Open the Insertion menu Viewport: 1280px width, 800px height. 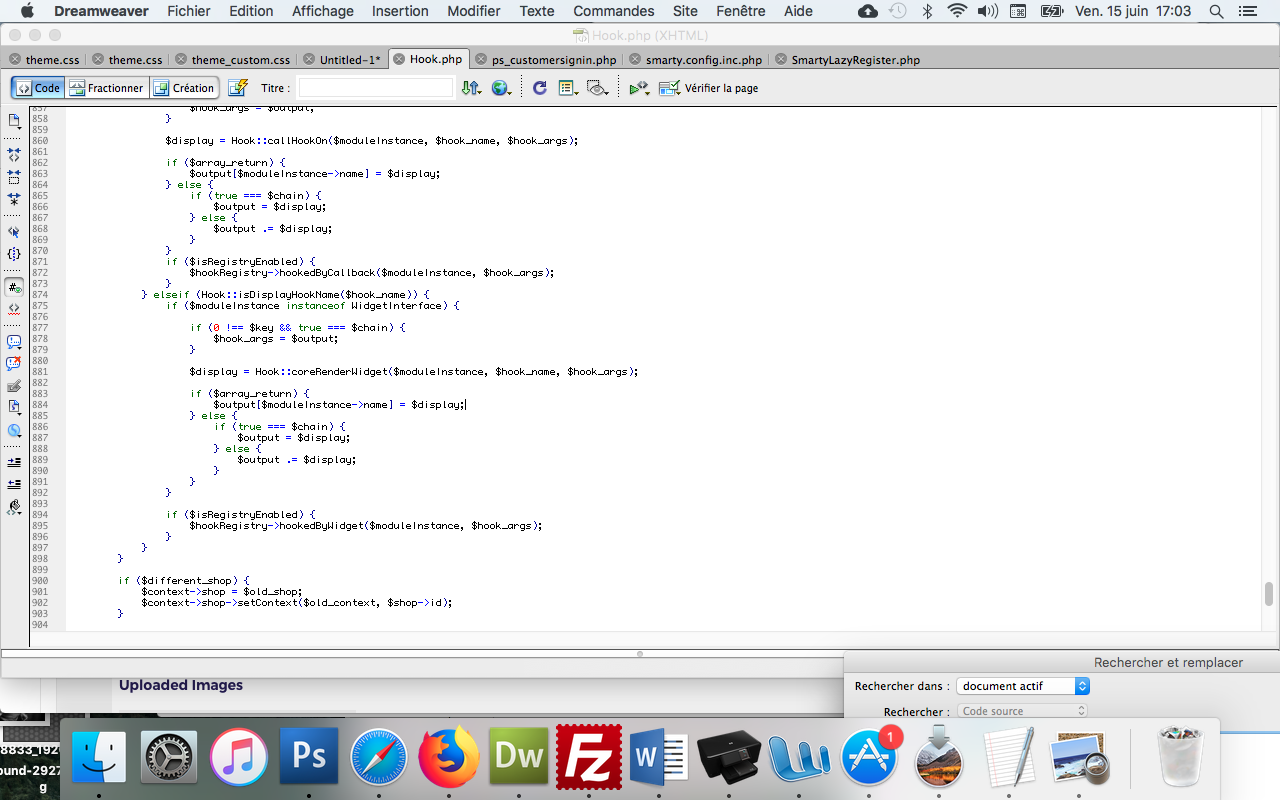tap(400, 11)
